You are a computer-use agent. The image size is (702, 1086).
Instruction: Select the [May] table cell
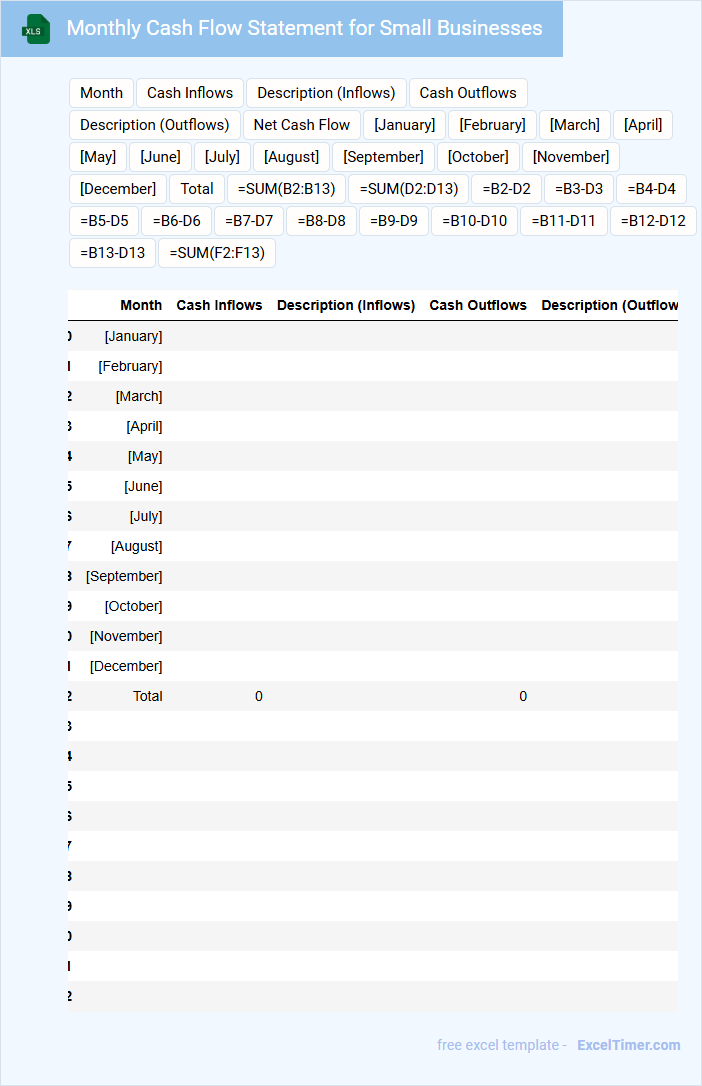(145, 456)
